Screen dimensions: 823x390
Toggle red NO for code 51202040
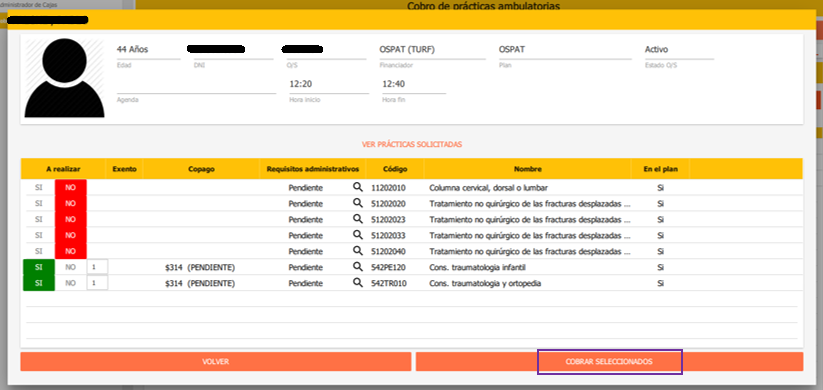click(70, 251)
